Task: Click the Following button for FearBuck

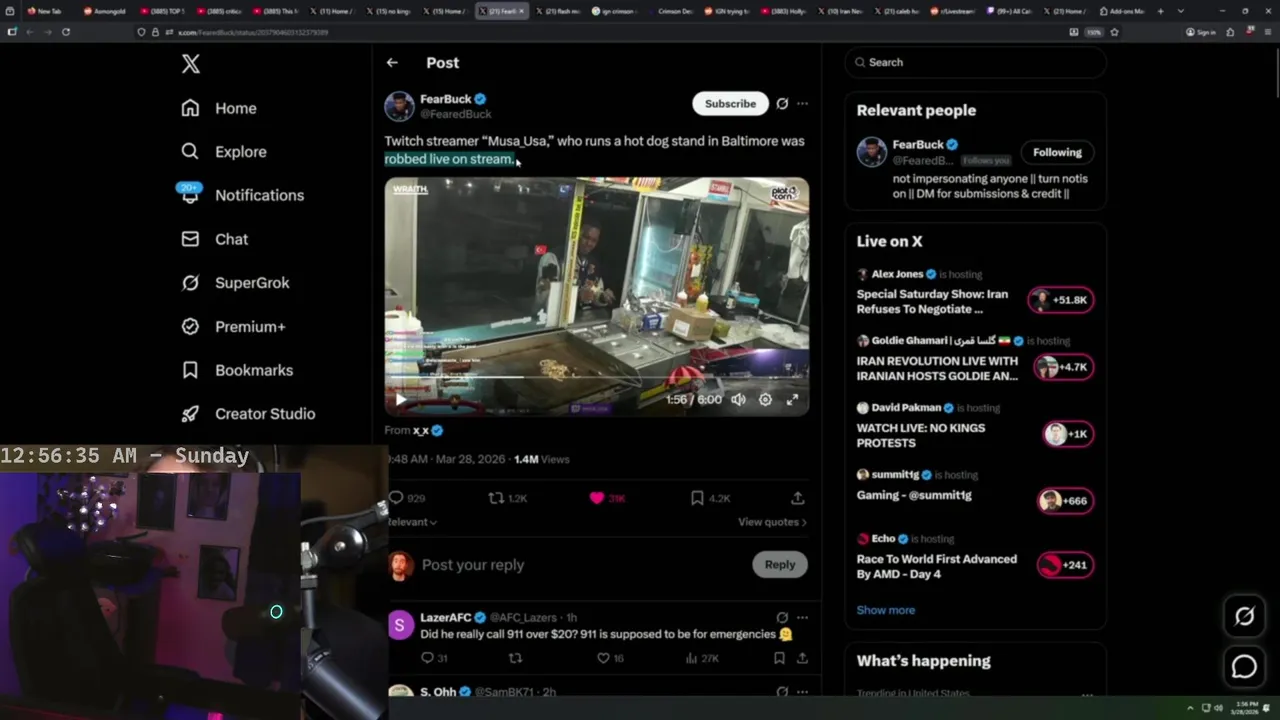Action: [1057, 152]
